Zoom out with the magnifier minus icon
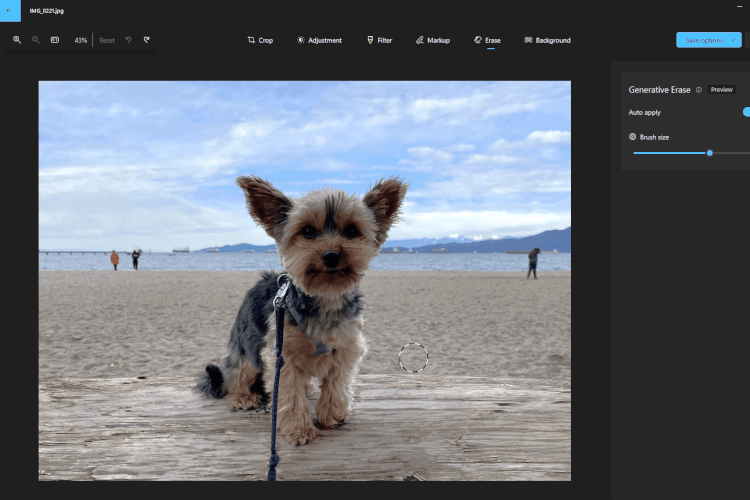Viewport: 750px width, 500px height. coord(36,40)
